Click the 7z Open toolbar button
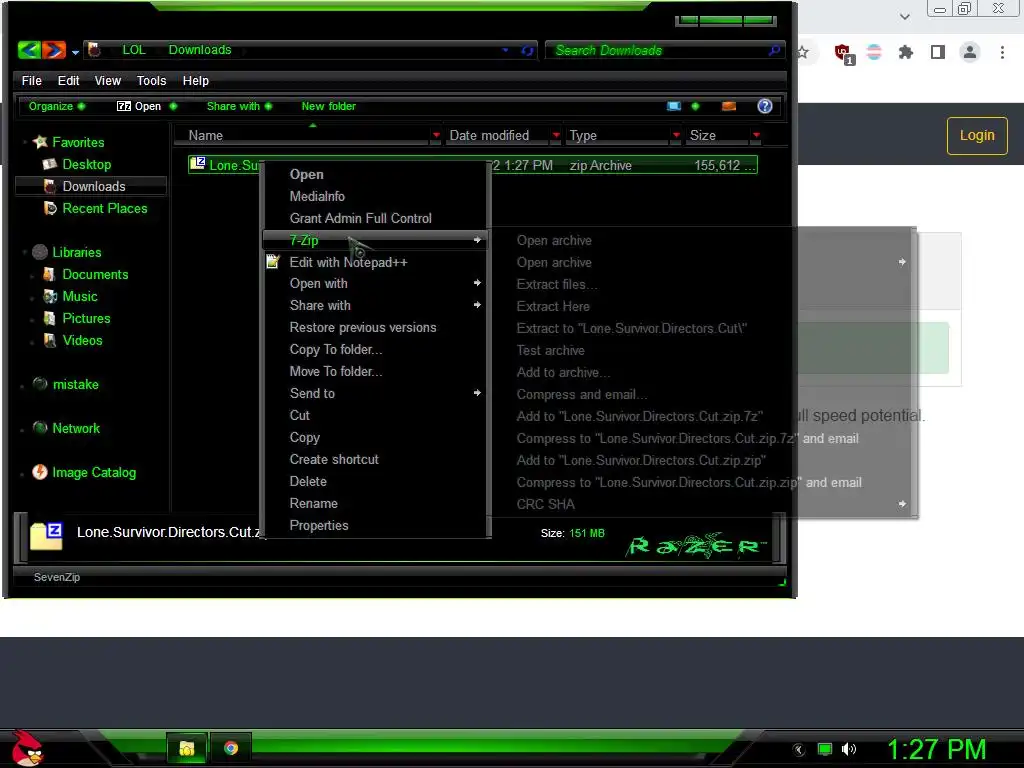The image size is (1024, 768). 138,106
